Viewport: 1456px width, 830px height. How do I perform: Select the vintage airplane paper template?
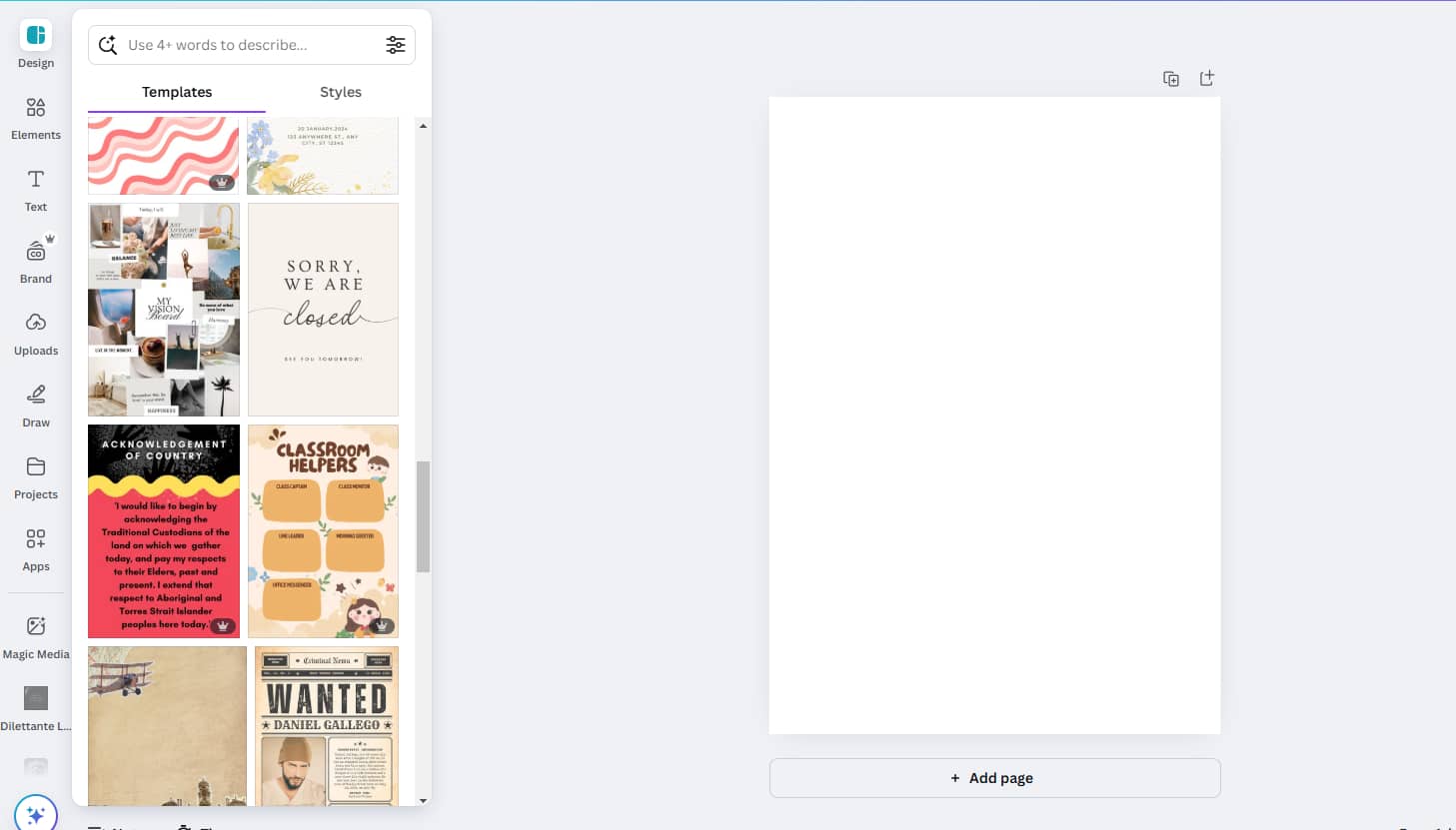[167, 726]
